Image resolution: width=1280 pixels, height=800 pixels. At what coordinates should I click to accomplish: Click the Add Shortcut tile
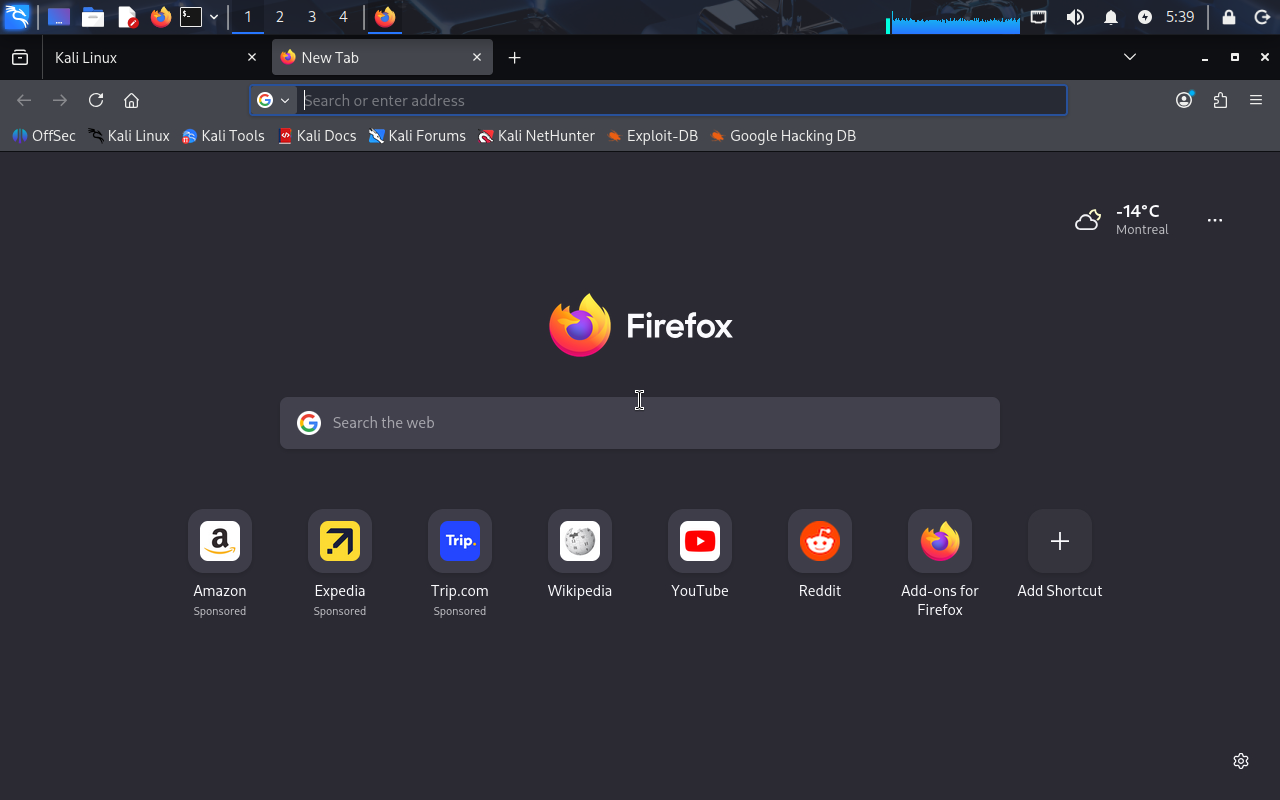(1060, 541)
